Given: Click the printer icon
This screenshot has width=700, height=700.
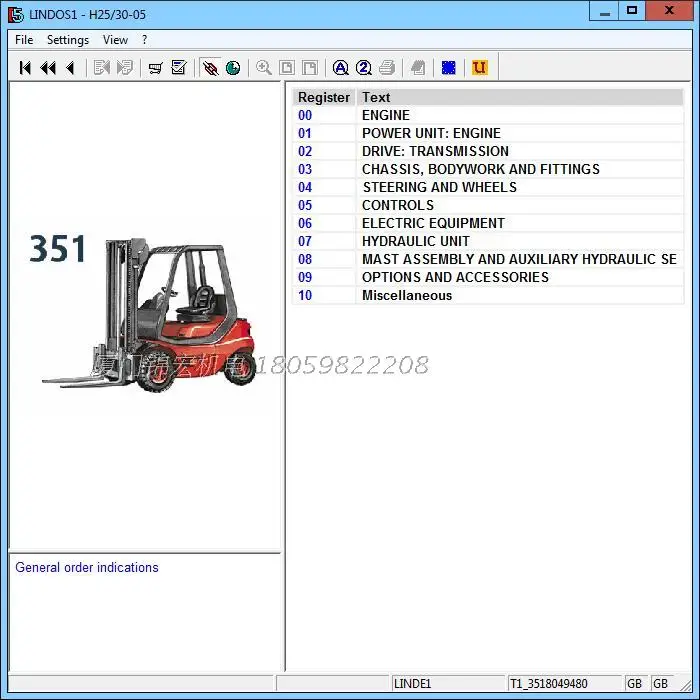Looking at the screenshot, I should (x=387, y=68).
